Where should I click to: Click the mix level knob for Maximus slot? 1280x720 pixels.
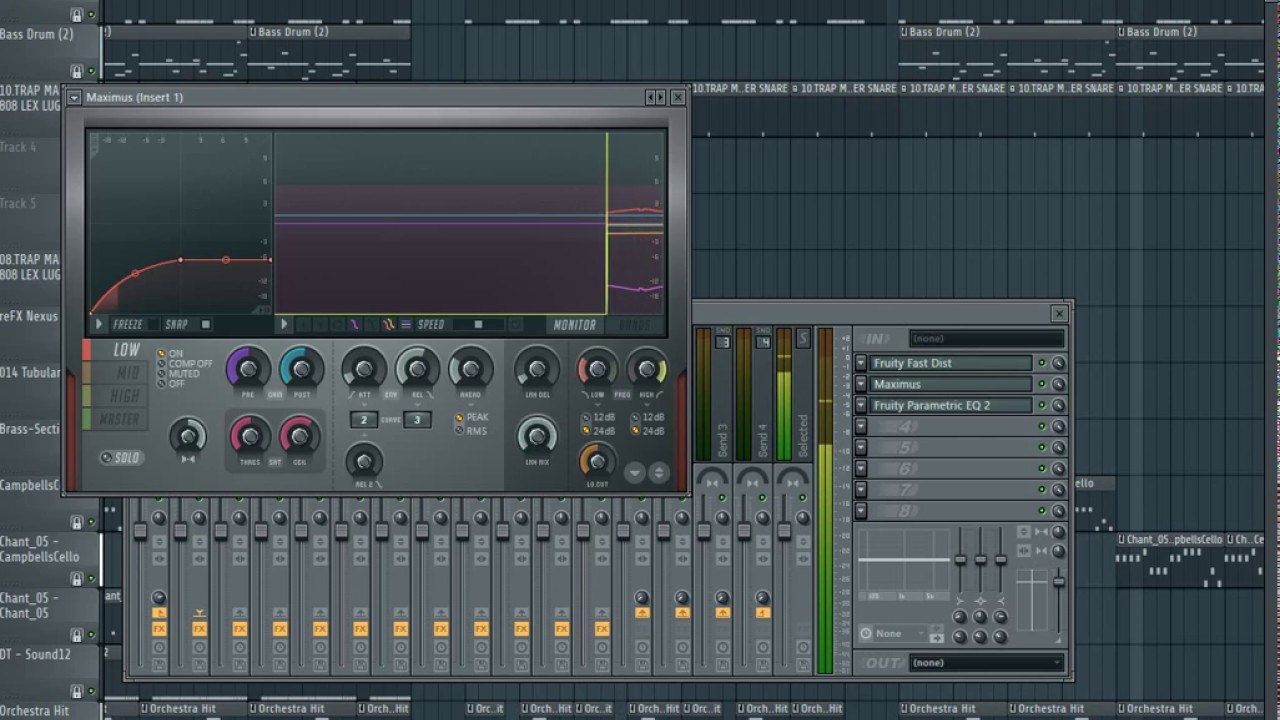[1058, 384]
